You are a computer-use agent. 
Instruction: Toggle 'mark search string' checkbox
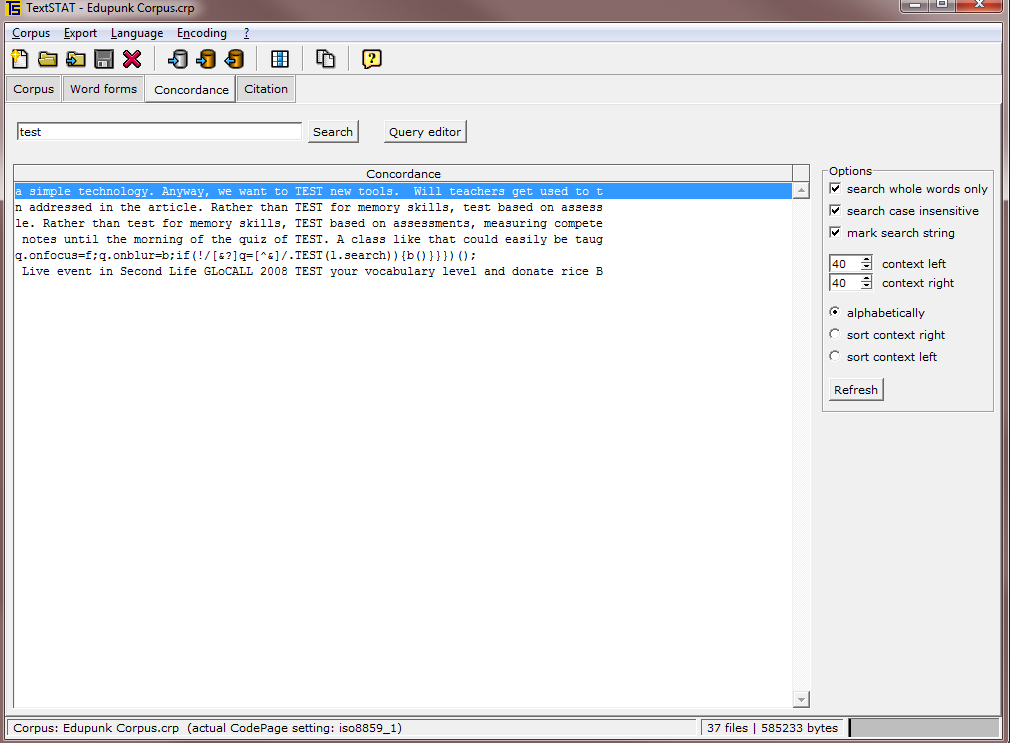[x=835, y=232]
